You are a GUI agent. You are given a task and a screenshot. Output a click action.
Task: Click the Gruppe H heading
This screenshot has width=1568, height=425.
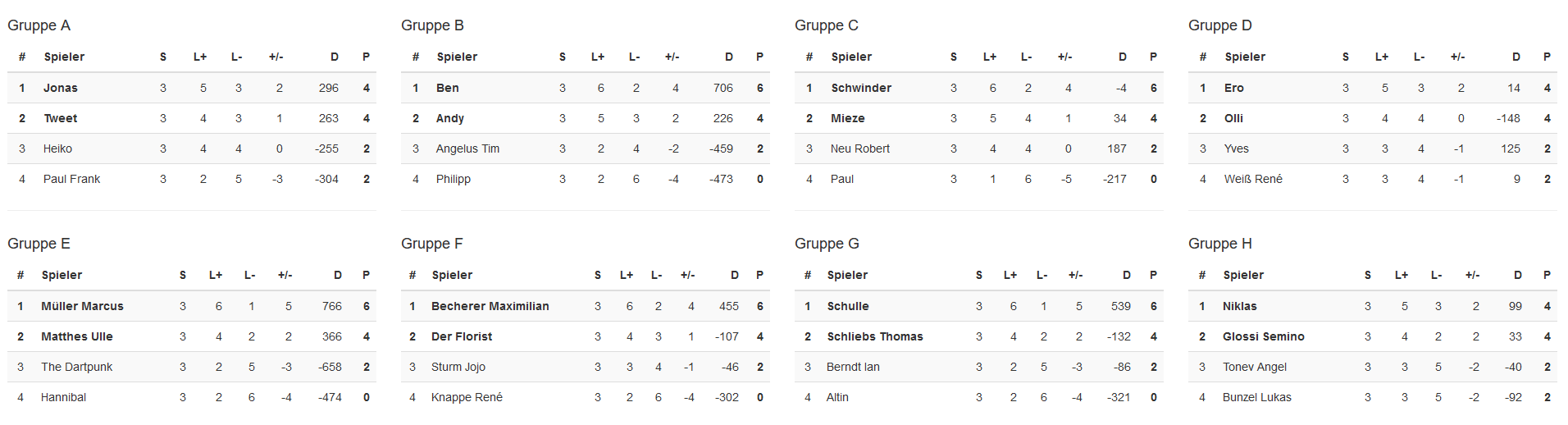coord(1220,244)
